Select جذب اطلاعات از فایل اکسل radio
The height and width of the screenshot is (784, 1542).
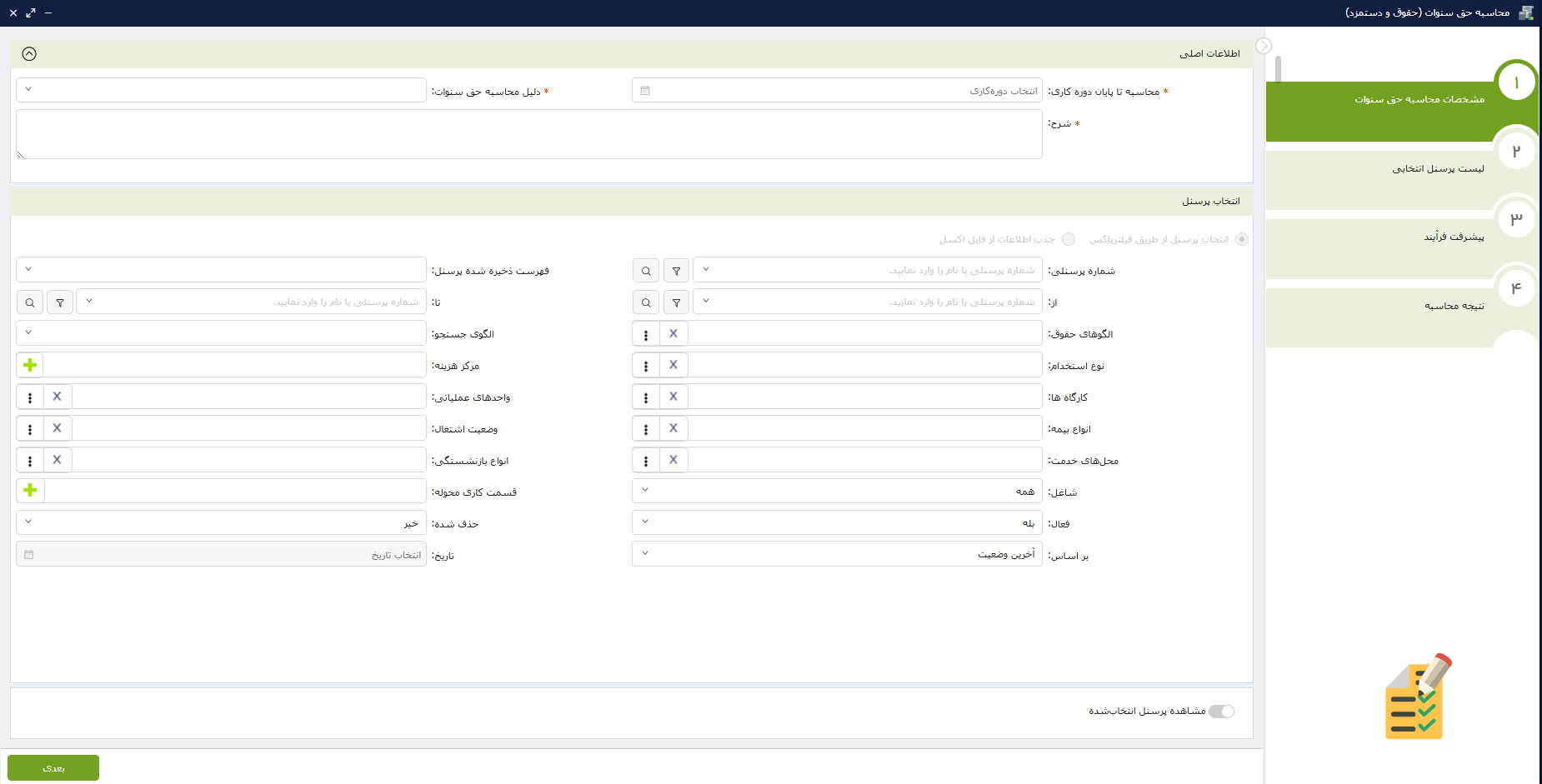click(x=1069, y=239)
